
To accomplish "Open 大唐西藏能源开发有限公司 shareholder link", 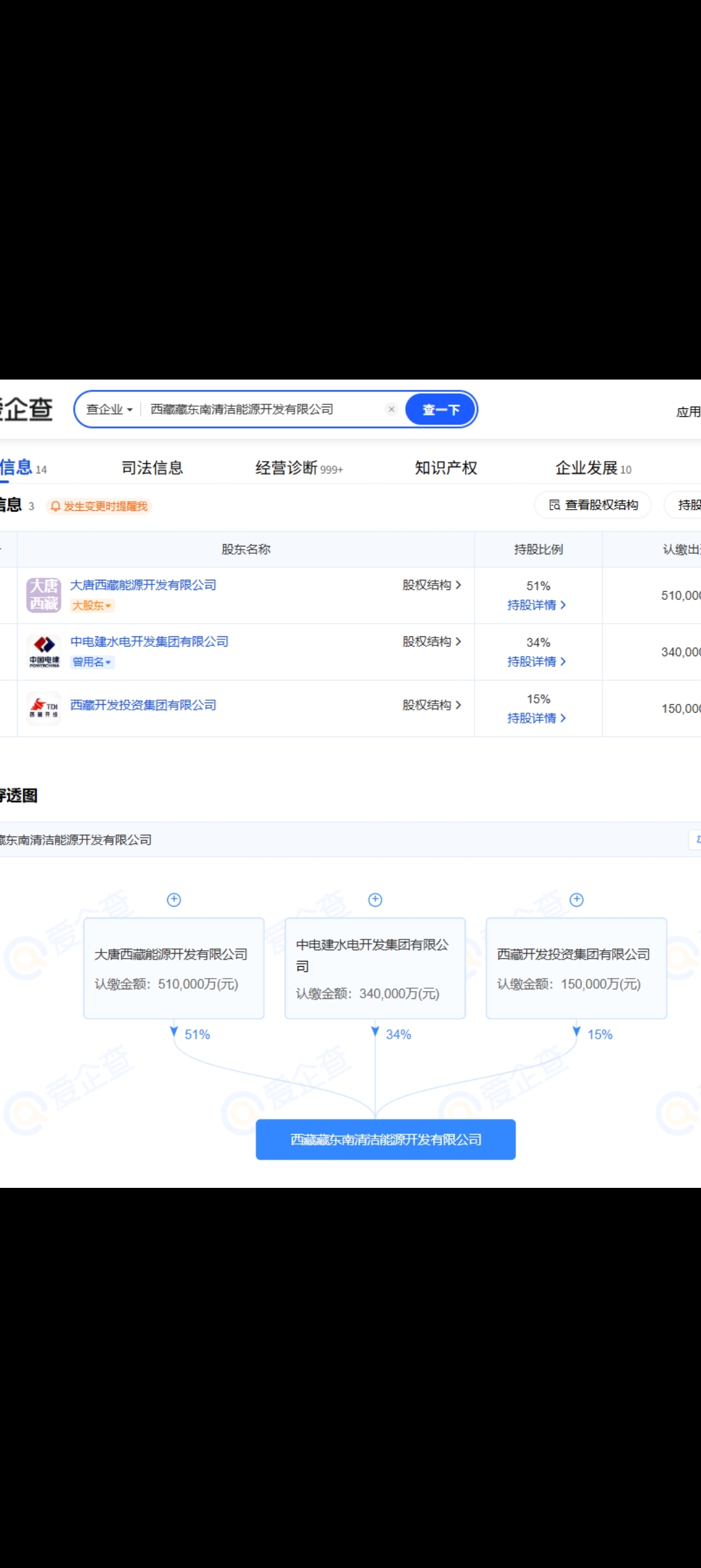I will tap(143, 585).
